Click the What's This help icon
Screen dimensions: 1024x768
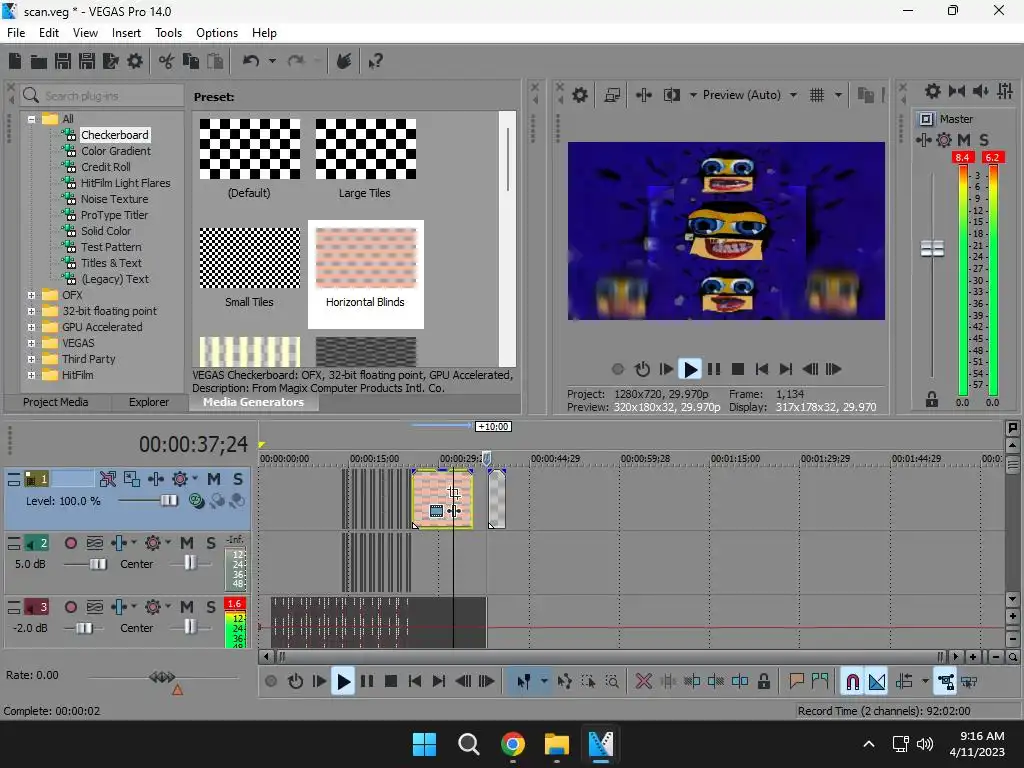click(375, 61)
